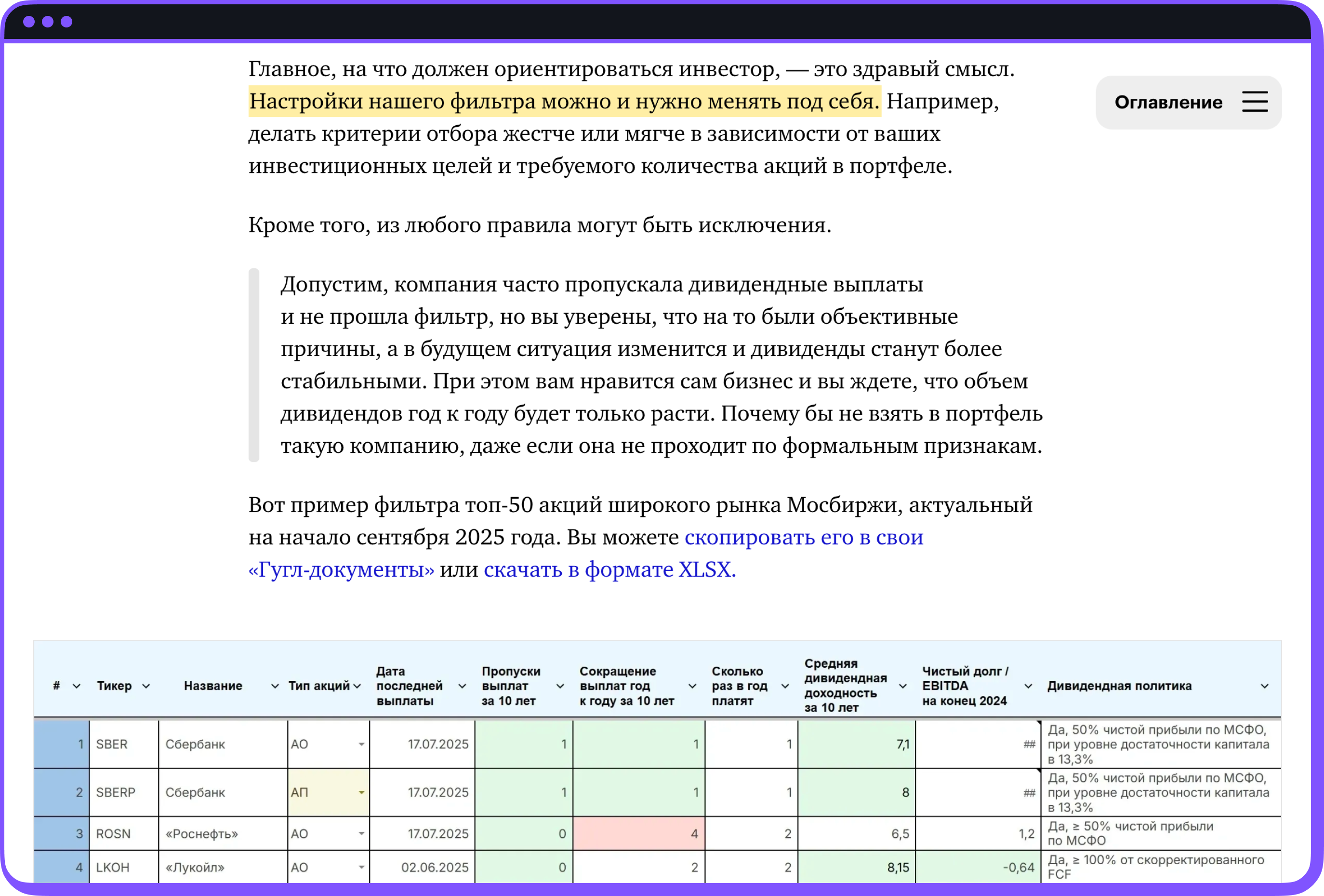The height and width of the screenshot is (896, 1324).
Task: Select row number 3 cell
Action: [62, 834]
